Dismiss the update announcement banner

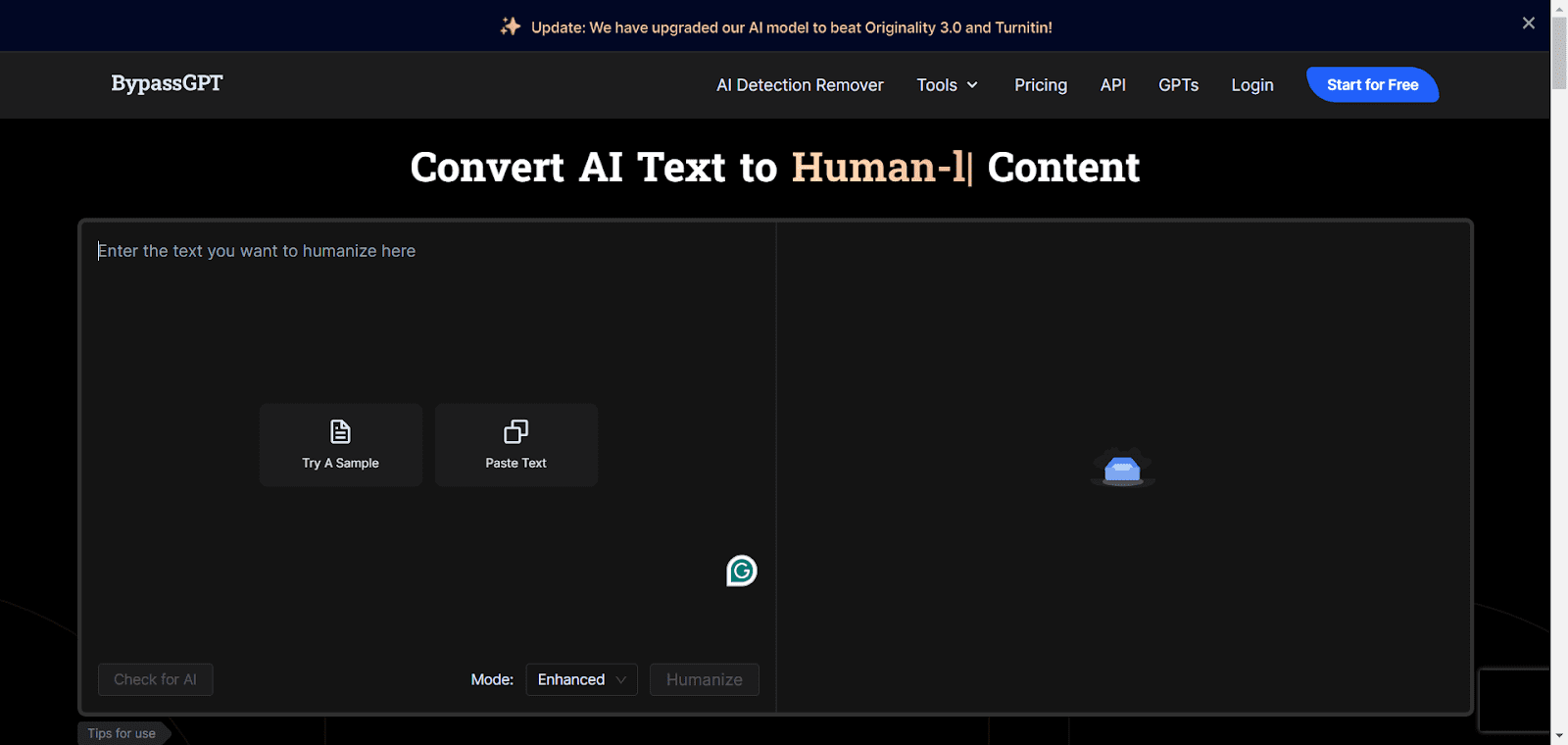(1528, 24)
